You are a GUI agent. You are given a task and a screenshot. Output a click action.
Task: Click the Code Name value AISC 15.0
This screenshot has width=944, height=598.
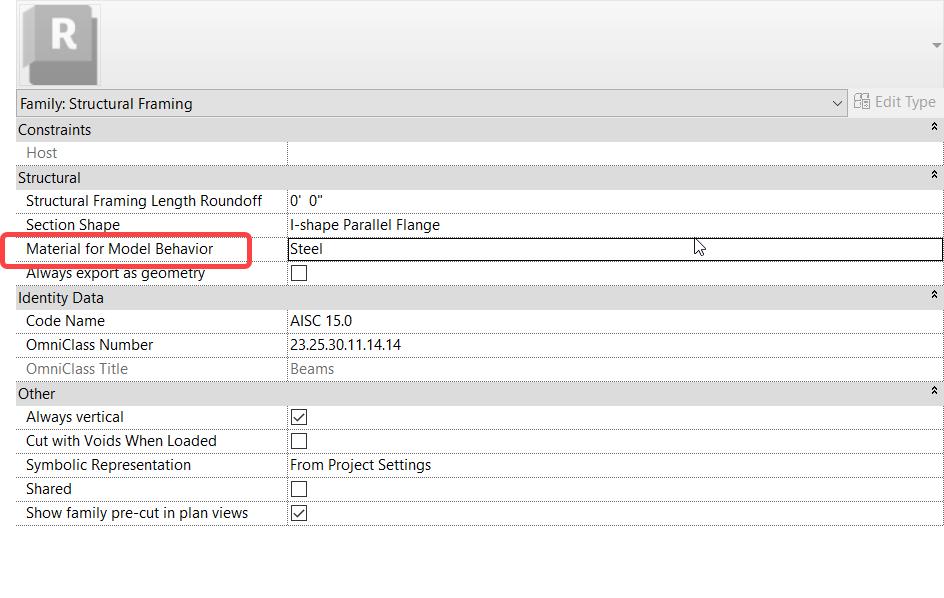tap(400, 321)
